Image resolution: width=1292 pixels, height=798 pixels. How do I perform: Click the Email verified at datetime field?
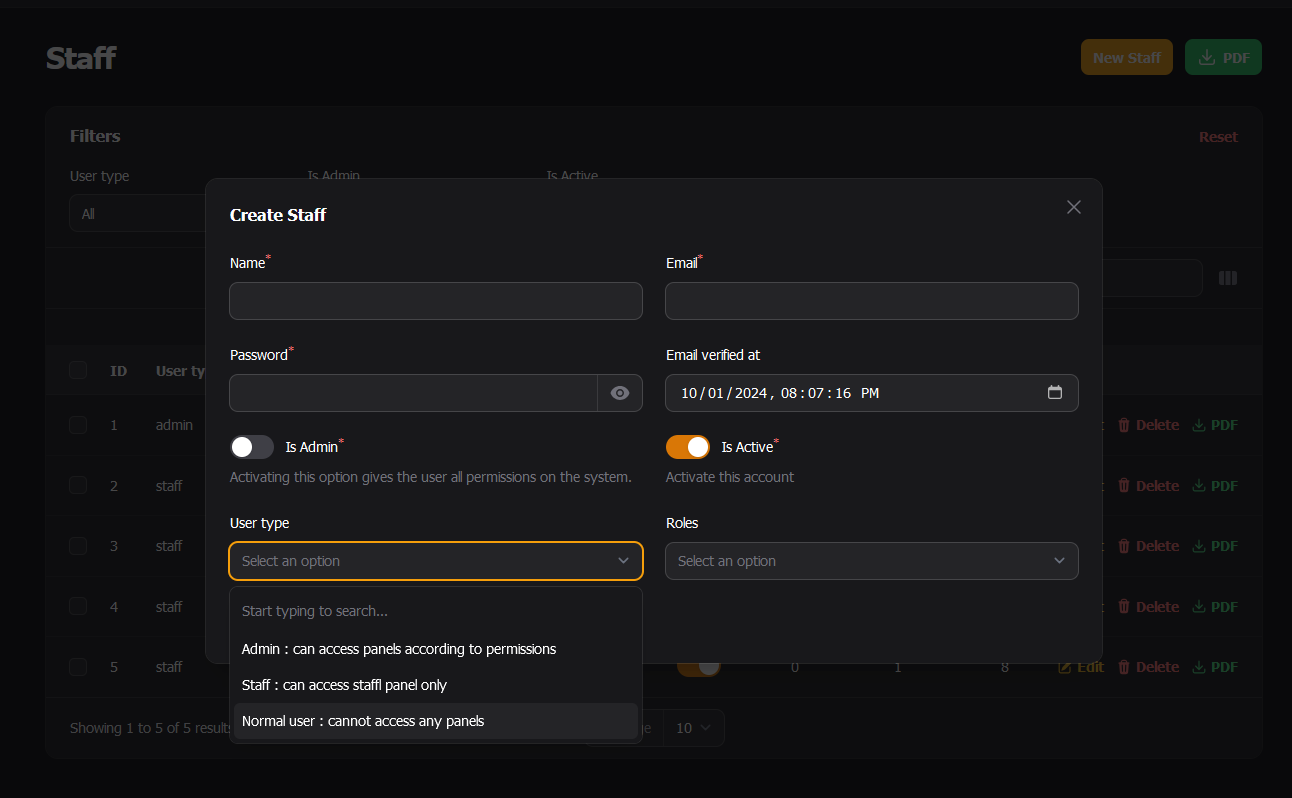872,393
